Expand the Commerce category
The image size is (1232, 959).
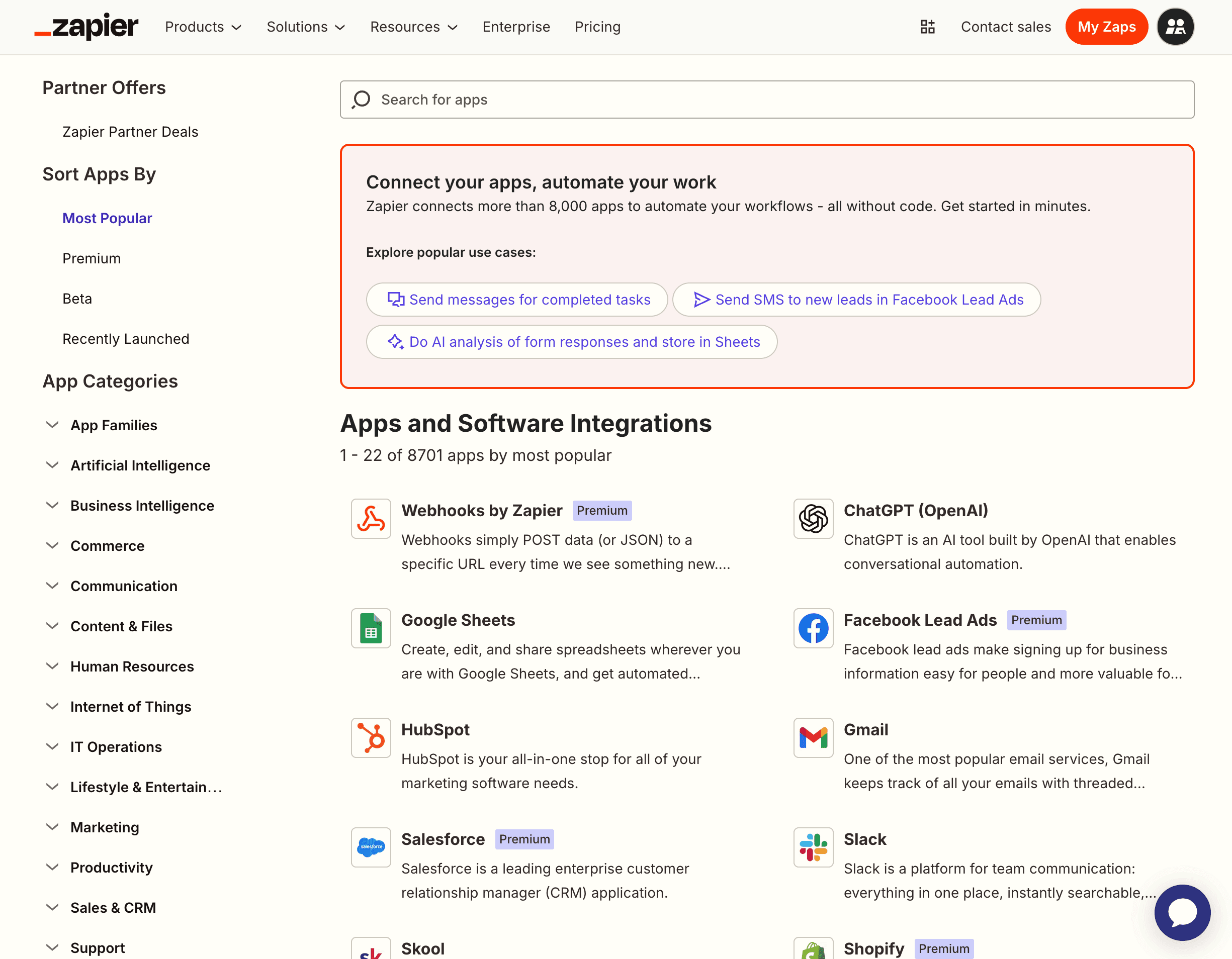pos(52,546)
